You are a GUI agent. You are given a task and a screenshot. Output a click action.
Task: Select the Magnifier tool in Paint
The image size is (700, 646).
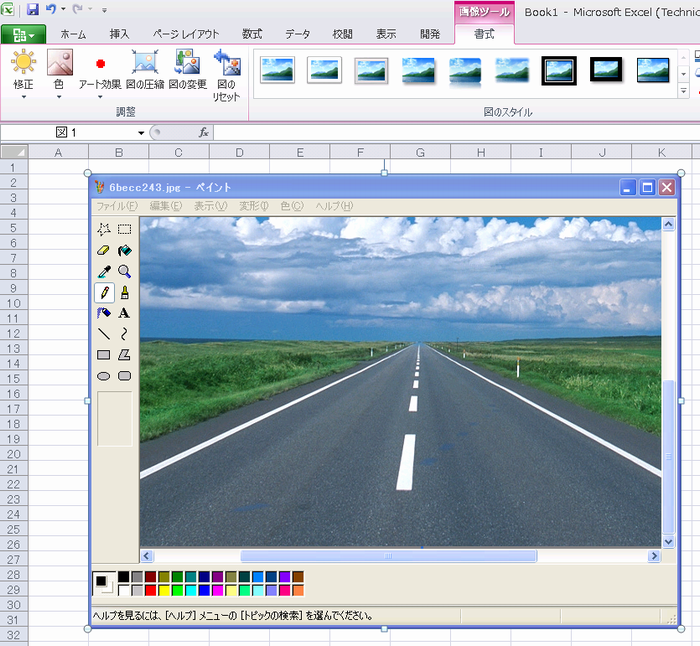[x=125, y=271]
